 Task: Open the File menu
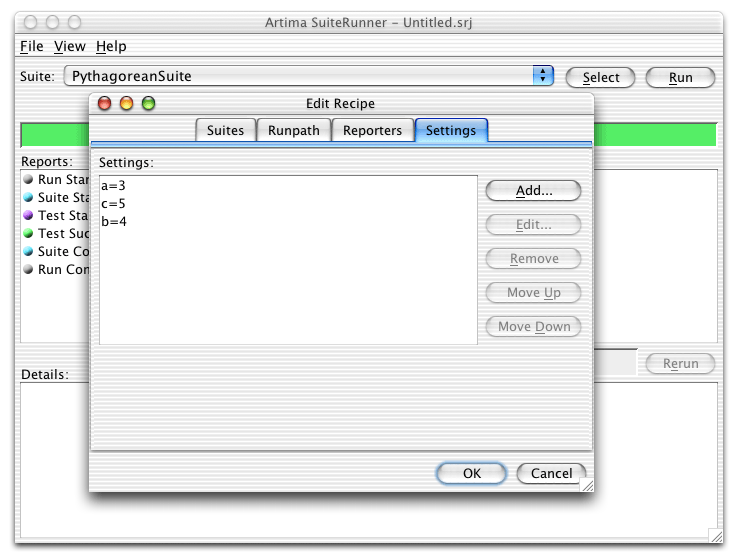click(x=32, y=46)
